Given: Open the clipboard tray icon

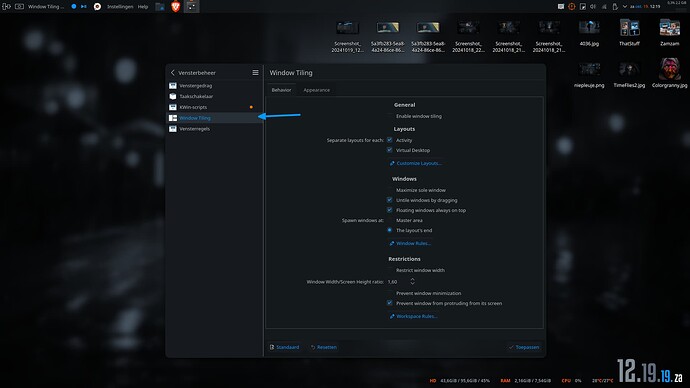Looking at the screenshot, I should 615,7.
